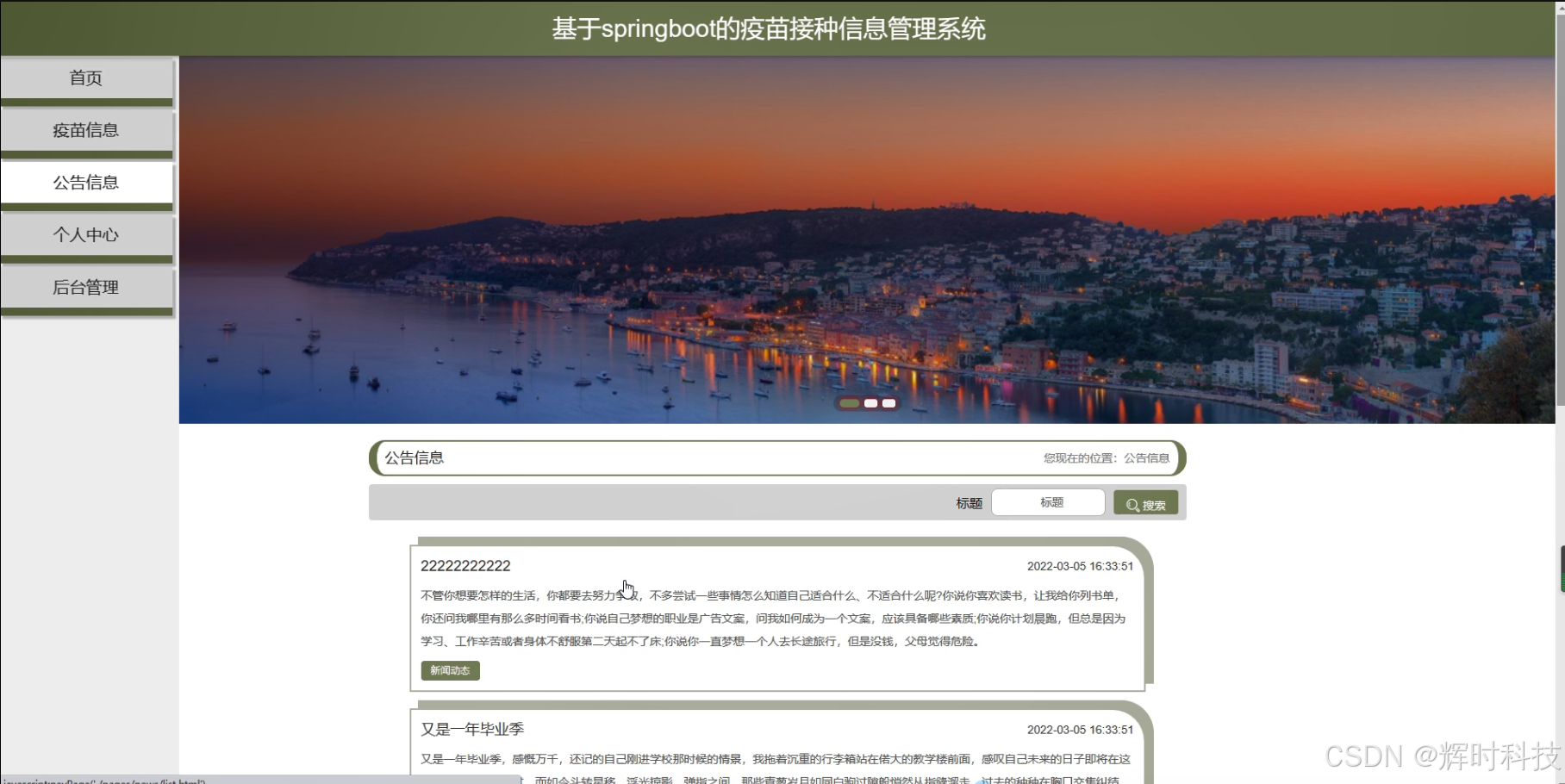Click the 基于springboot的疫苗接种信息管理系统 header title

769,28
